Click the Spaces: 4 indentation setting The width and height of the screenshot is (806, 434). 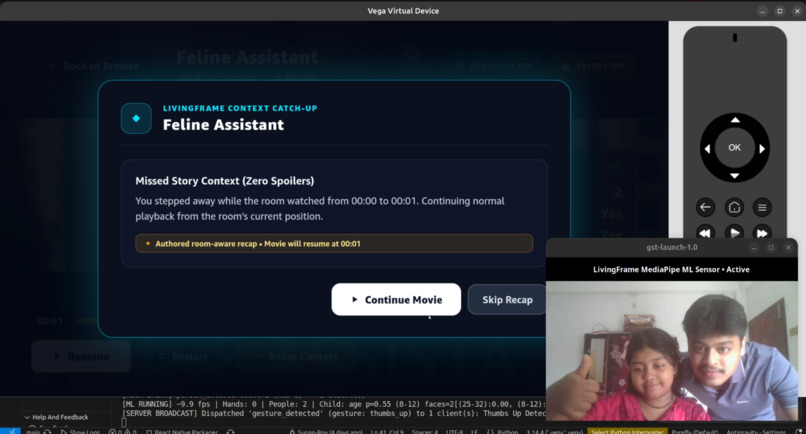tap(425, 431)
